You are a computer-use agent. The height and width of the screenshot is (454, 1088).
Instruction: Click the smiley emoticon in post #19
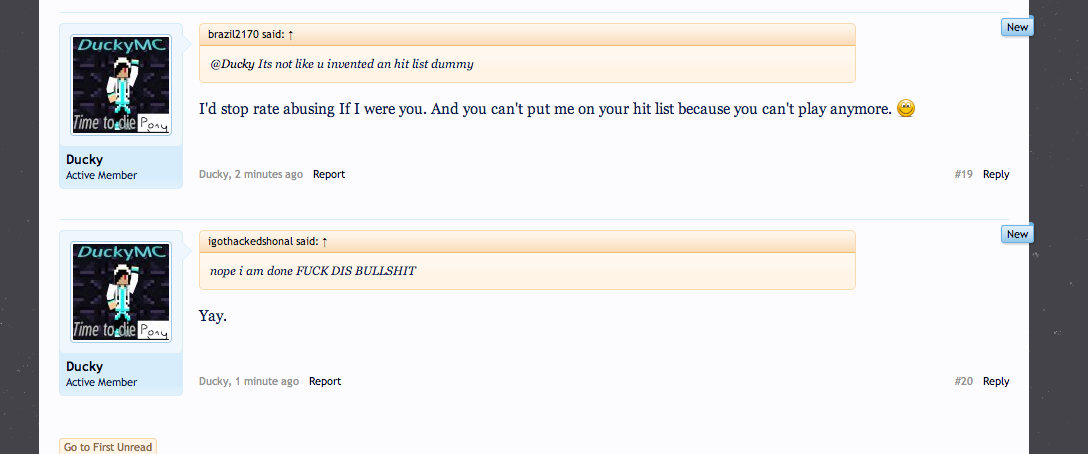click(x=906, y=108)
